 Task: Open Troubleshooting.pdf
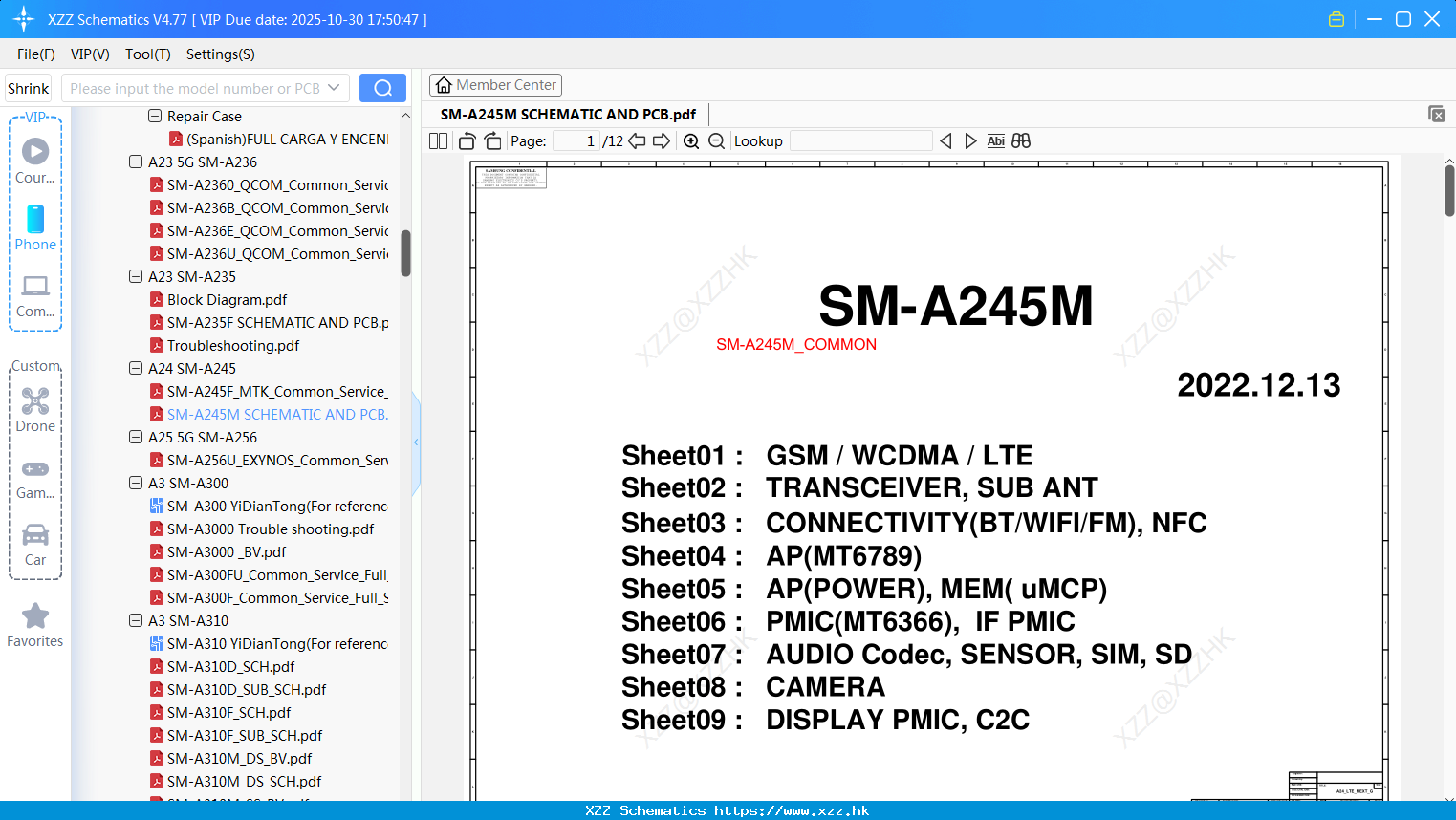[225, 345]
